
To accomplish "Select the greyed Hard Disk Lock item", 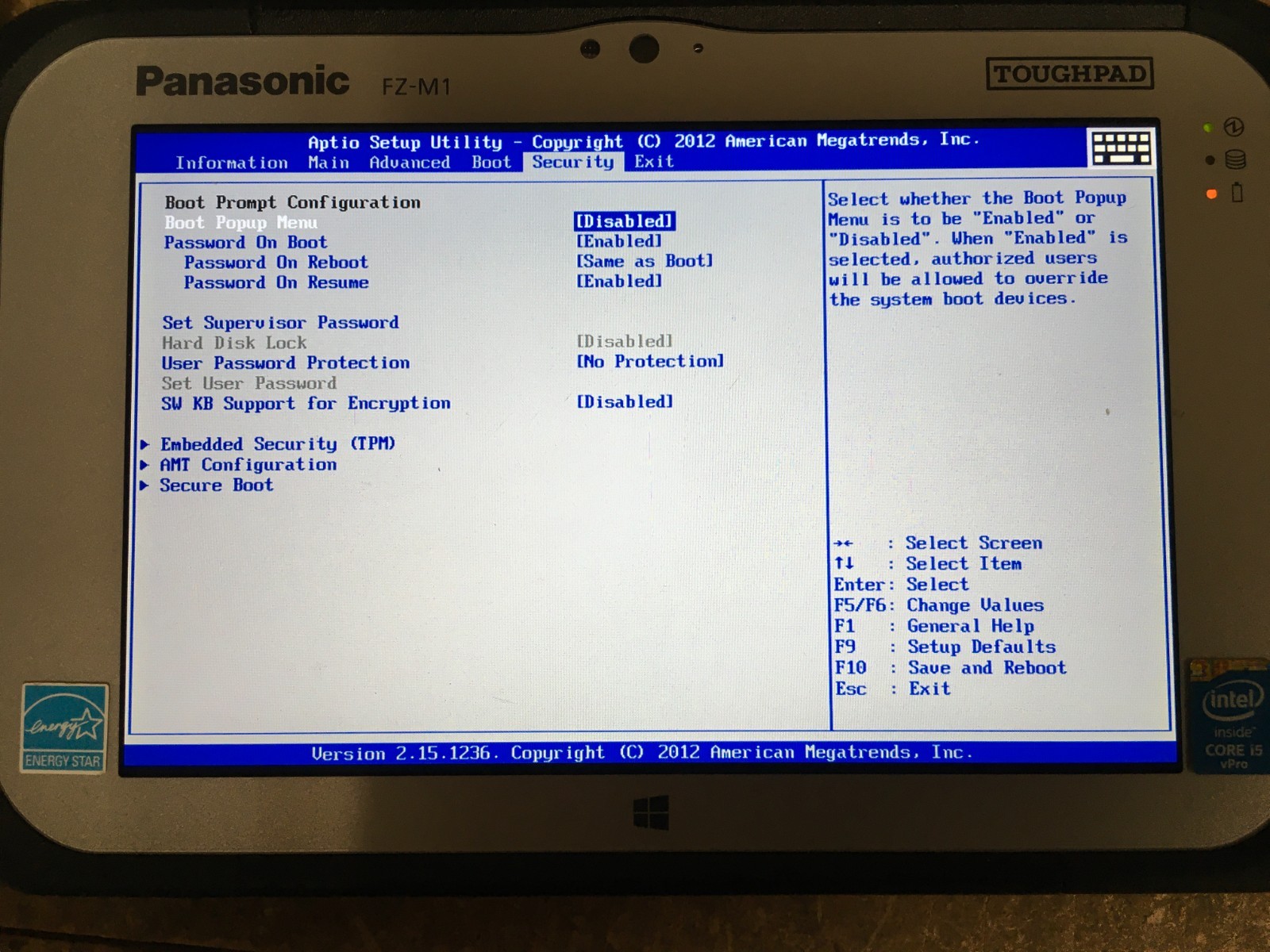I will click(x=234, y=343).
